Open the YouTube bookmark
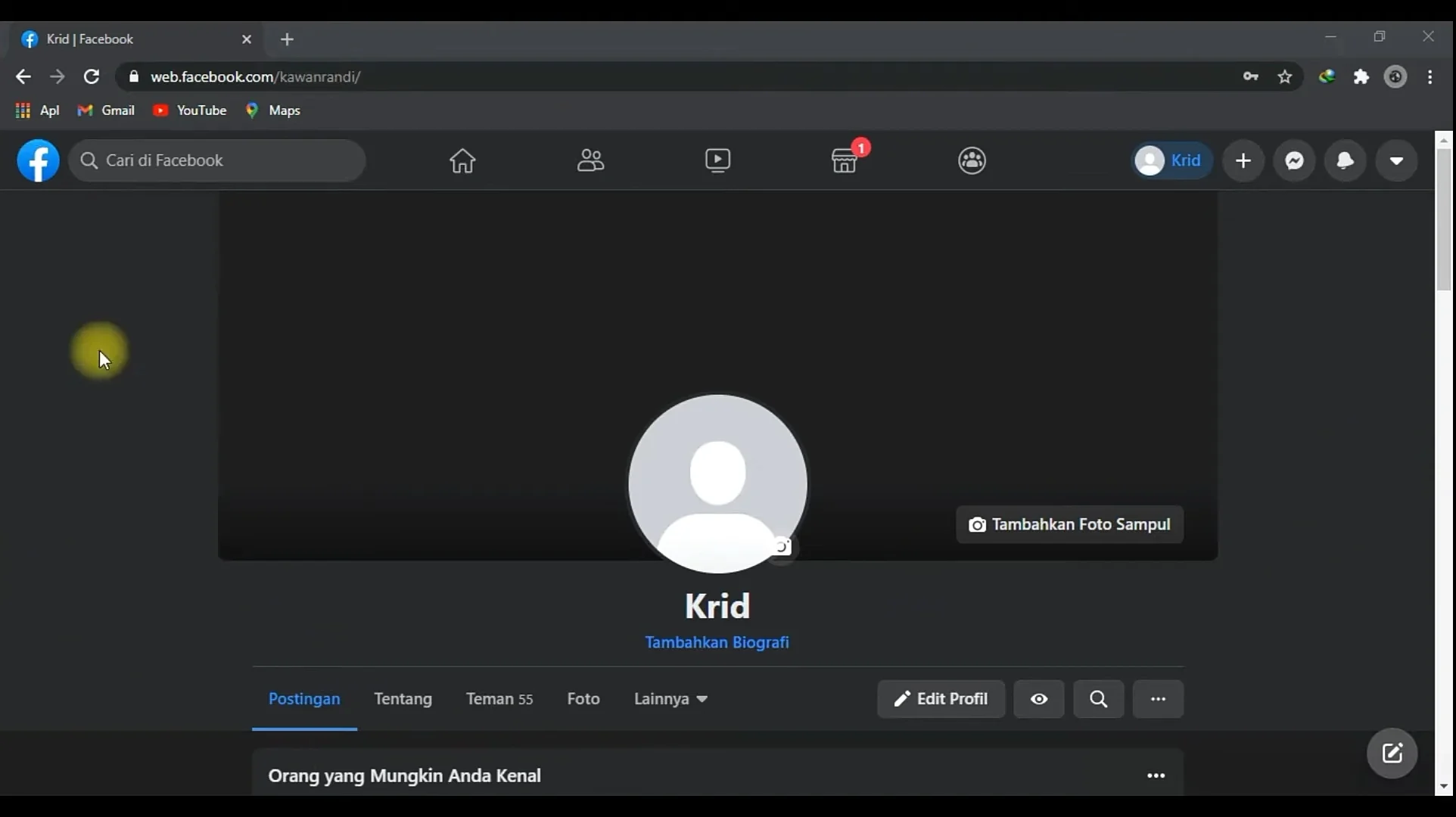1456x817 pixels. click(x=189, y=110)
